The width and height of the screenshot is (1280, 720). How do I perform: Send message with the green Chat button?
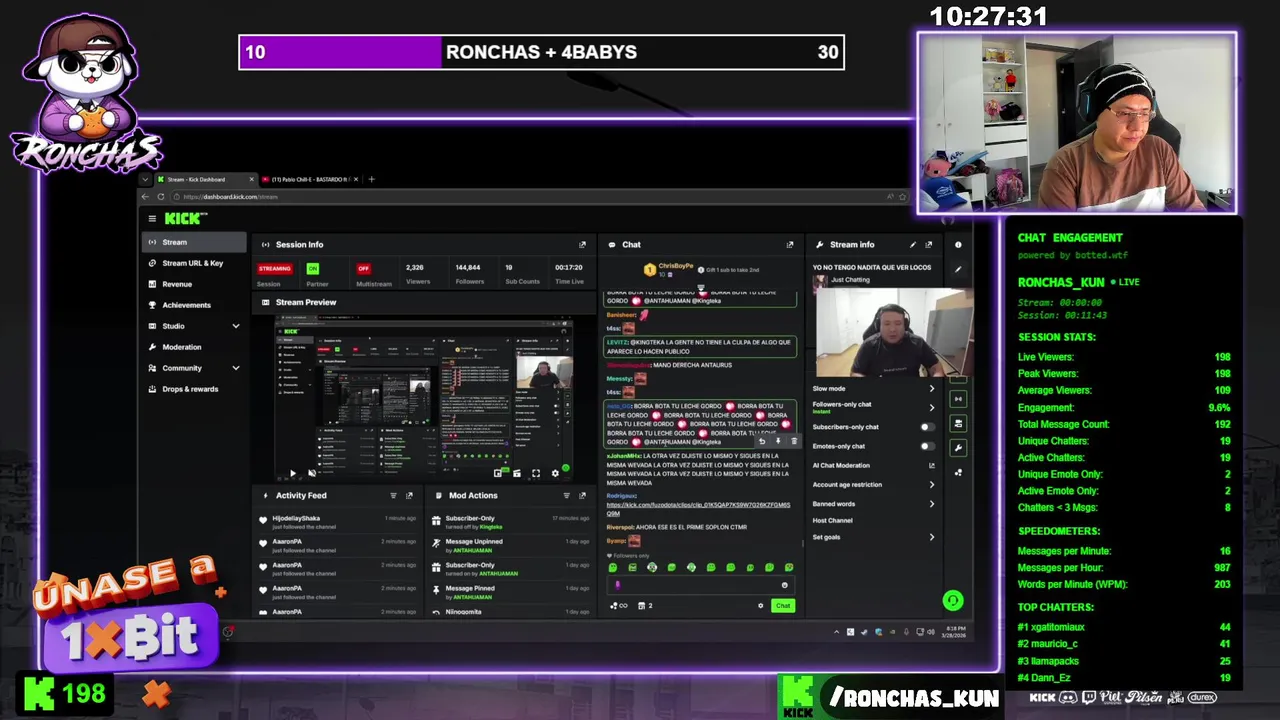click(782, 605)
